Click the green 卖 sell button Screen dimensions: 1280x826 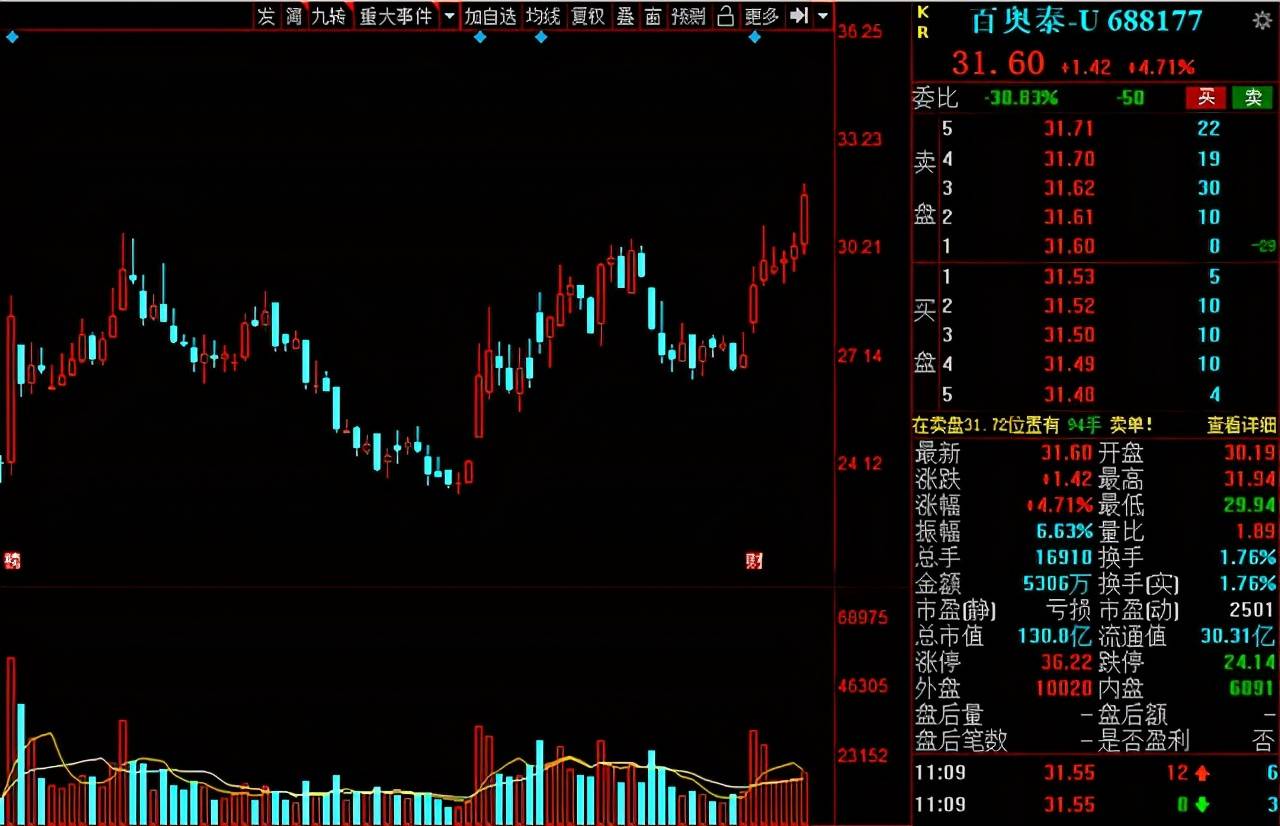click(1252, 97)
